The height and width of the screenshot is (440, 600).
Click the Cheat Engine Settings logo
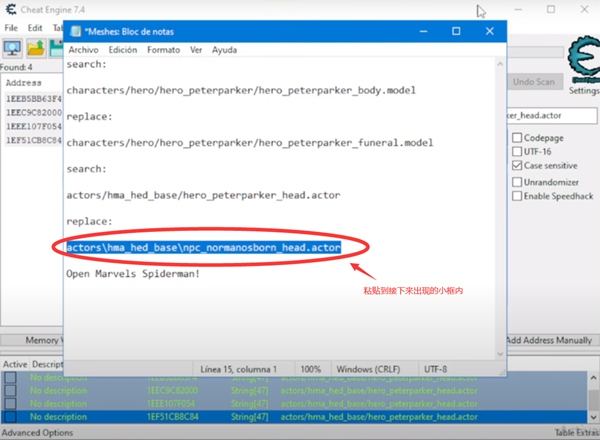pos(584,59)
